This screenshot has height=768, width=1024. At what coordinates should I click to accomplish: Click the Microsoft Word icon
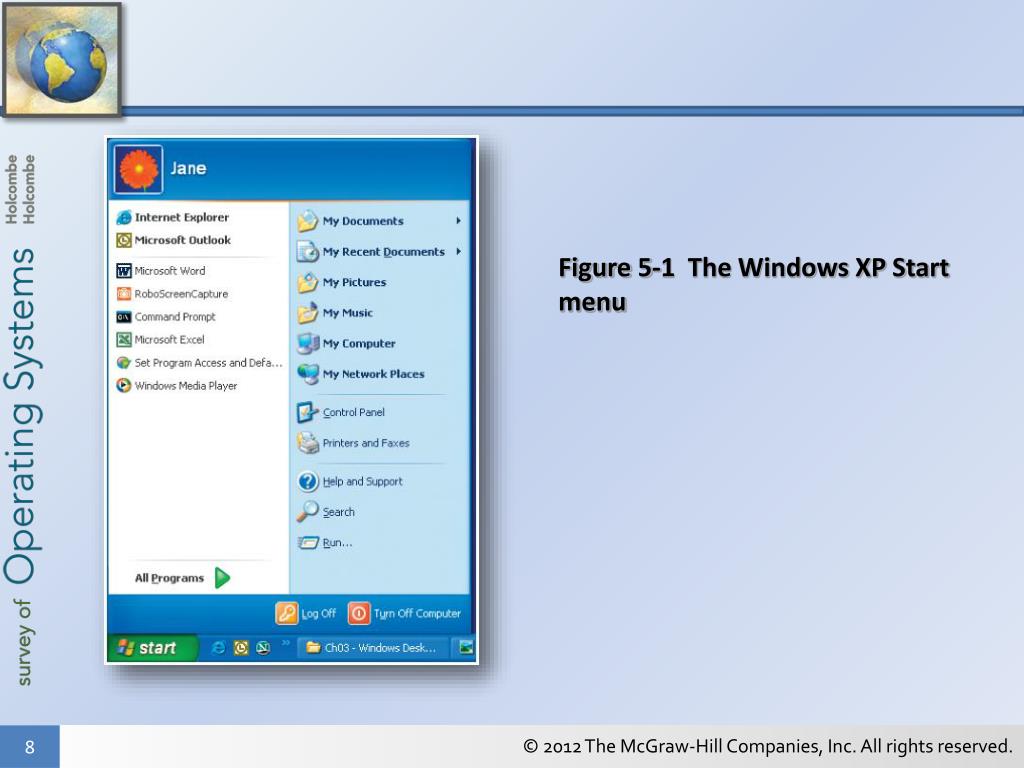click(x=123, y=271)
